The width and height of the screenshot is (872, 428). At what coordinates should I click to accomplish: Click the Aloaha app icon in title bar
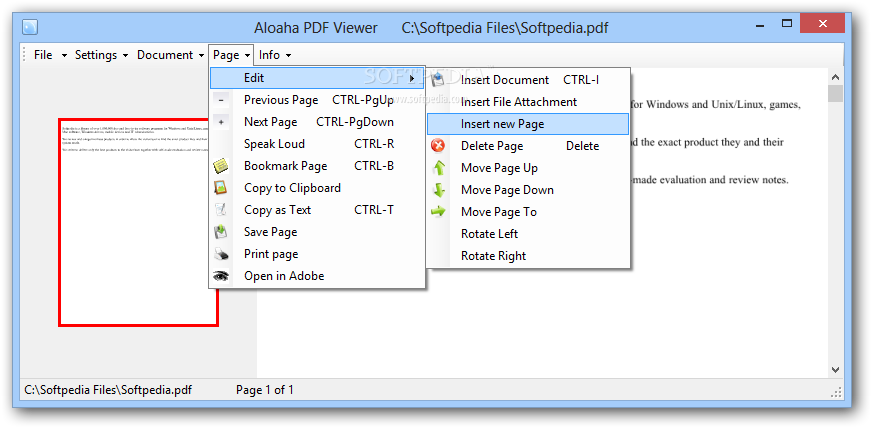(30, 27)
